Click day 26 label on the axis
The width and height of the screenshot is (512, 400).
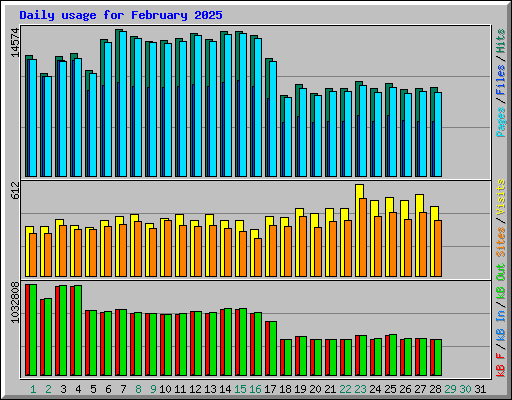pyautogui.click(x=405, y=389)
